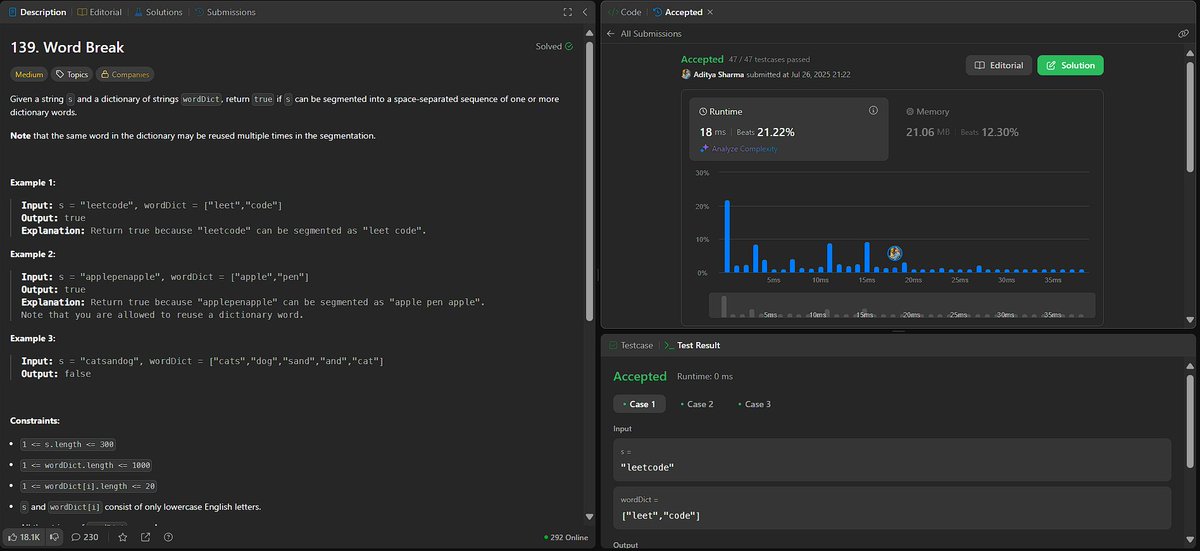The image size is (1200, 551).
Task: Click the green Solution button
Action: tap(1070, 65)
